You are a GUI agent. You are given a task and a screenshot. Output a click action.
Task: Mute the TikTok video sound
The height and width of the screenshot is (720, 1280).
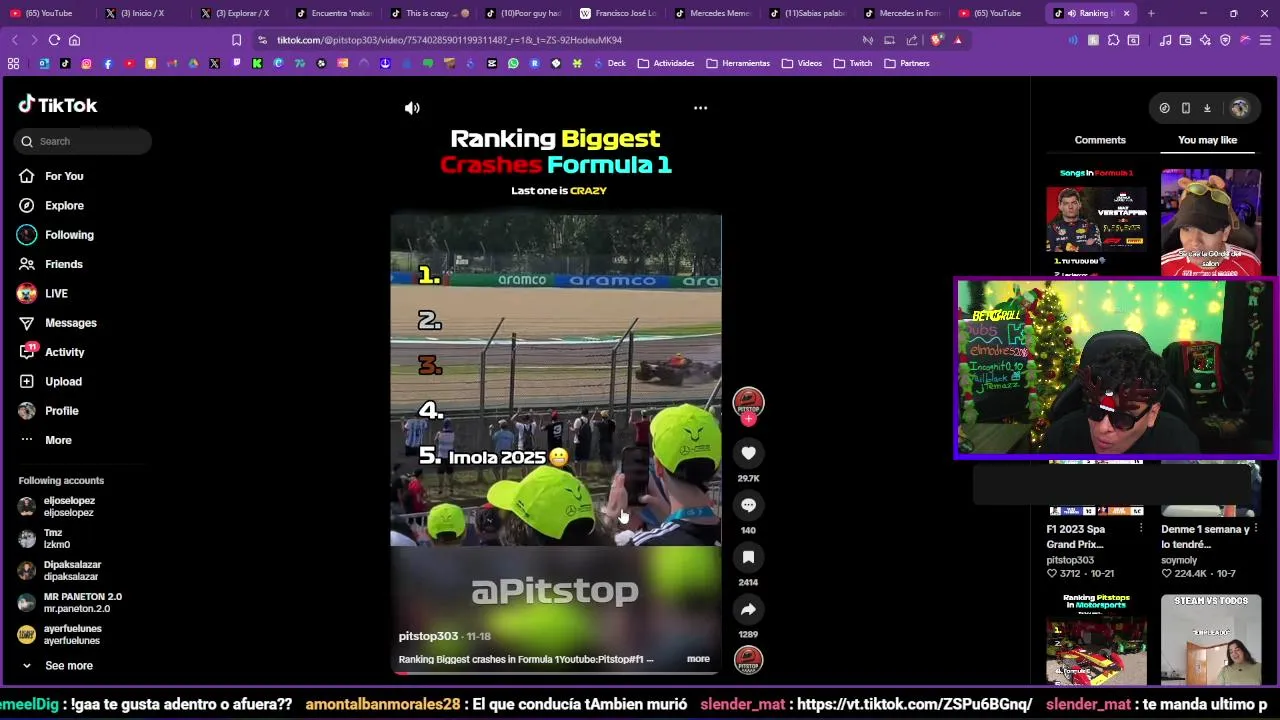click(x=412, y=108)
